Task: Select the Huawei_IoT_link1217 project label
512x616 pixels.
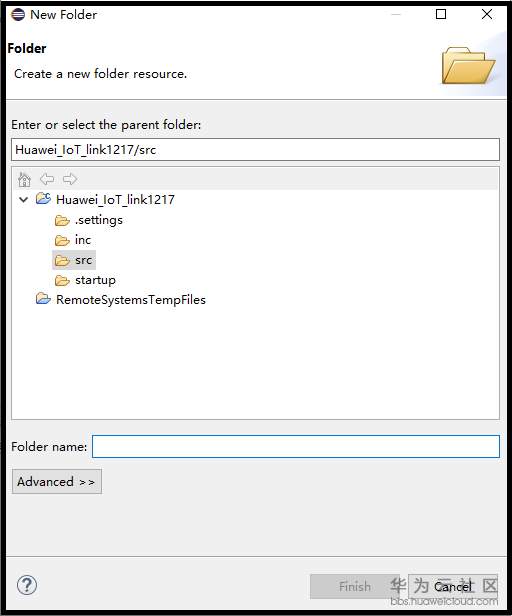Action: [115, 200]
